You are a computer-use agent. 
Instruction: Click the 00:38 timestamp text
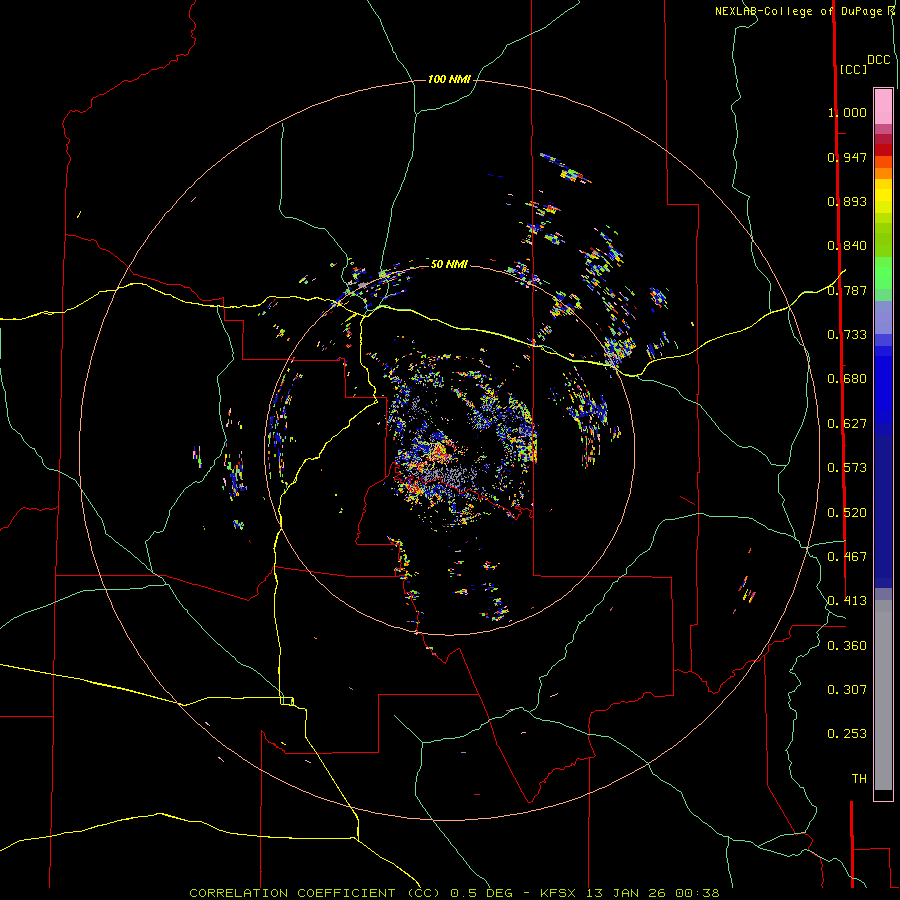click(x=699, y=893)
